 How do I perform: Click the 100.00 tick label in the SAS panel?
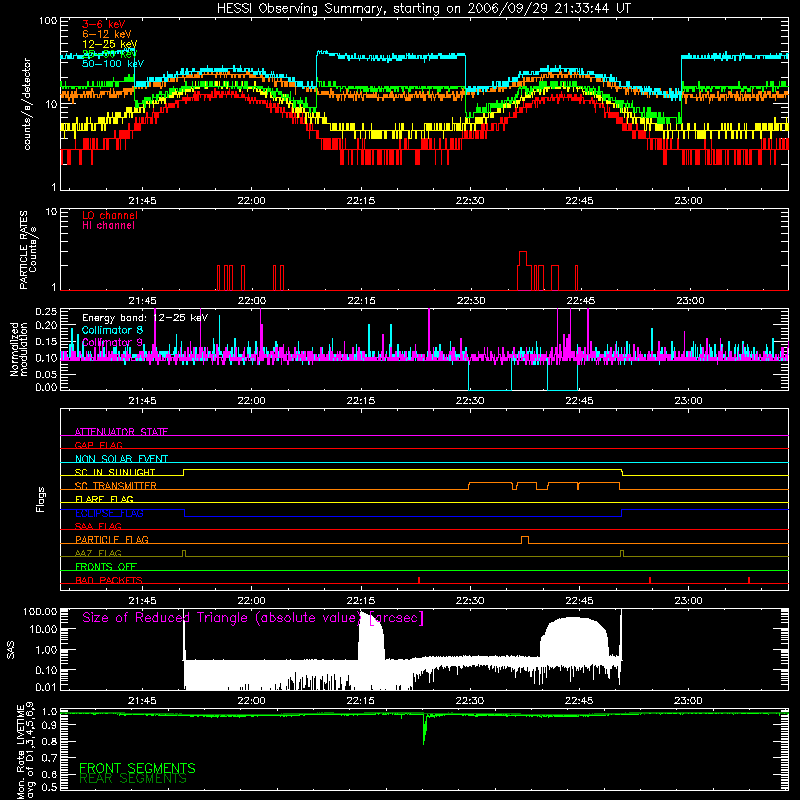[40, 611]
